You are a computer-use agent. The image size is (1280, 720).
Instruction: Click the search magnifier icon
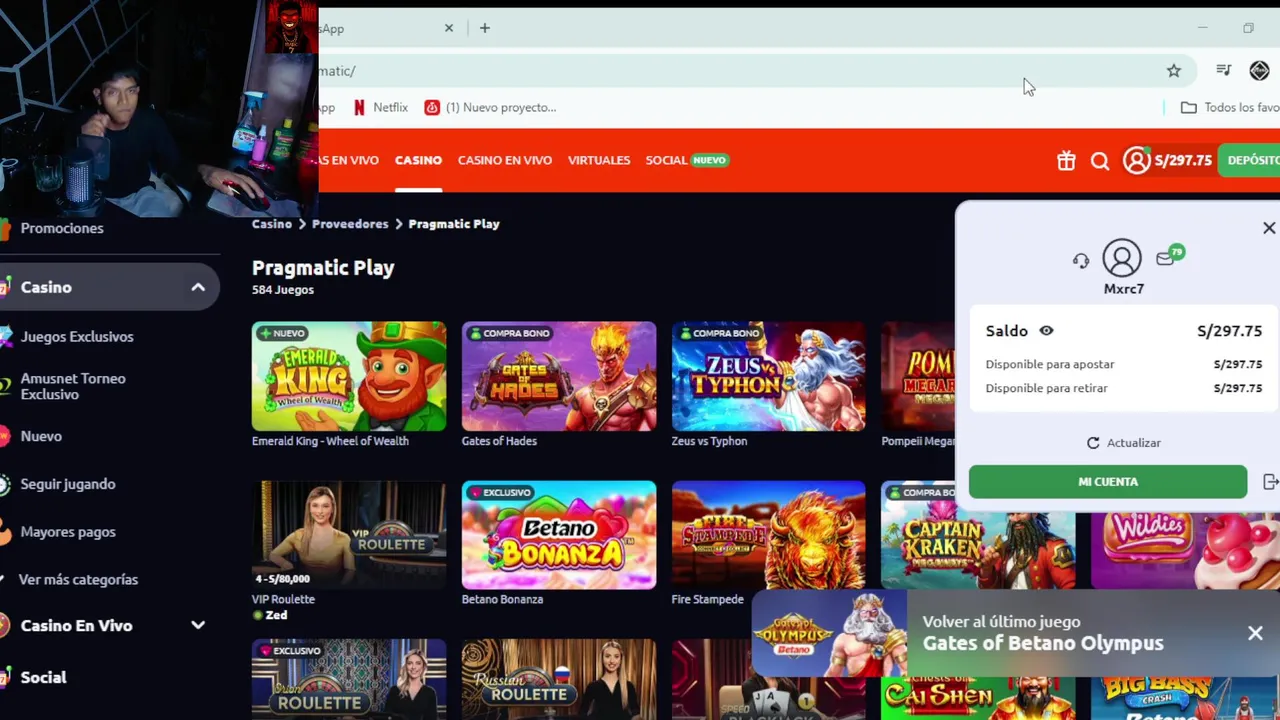1100,161
